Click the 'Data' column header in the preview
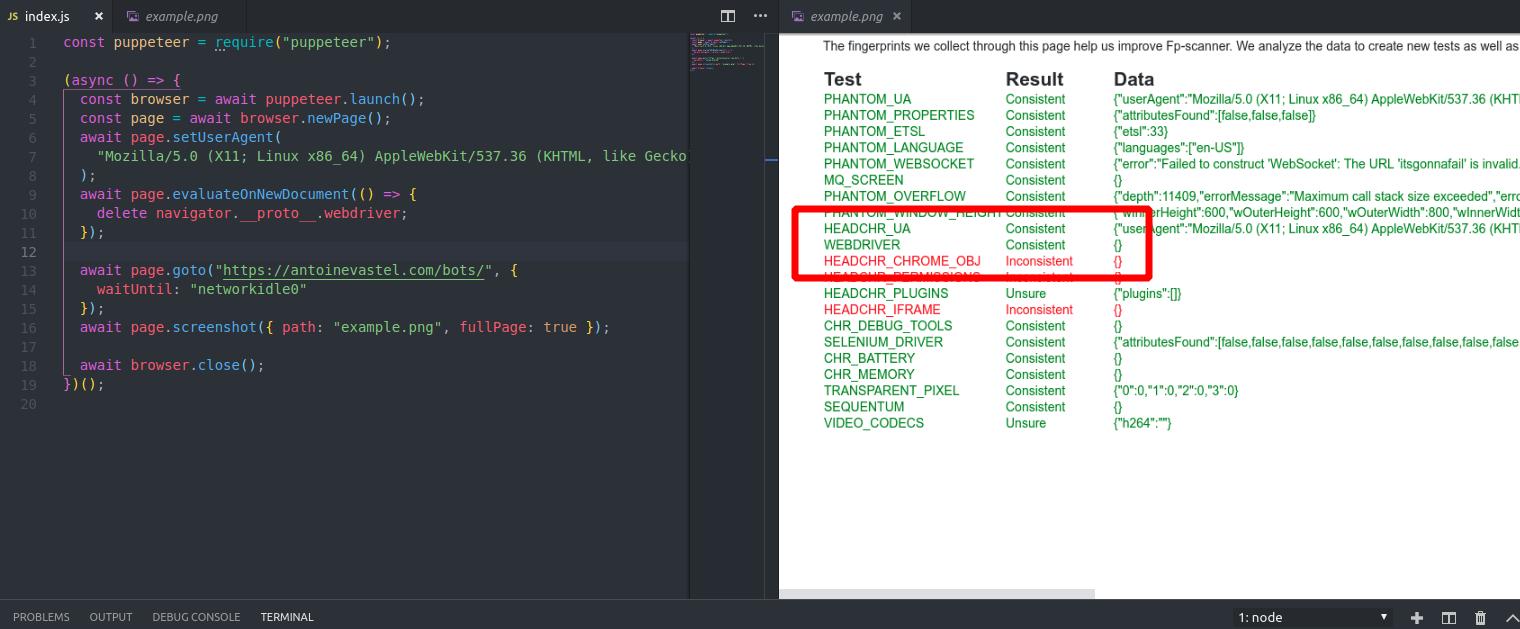 point(1134,79)
